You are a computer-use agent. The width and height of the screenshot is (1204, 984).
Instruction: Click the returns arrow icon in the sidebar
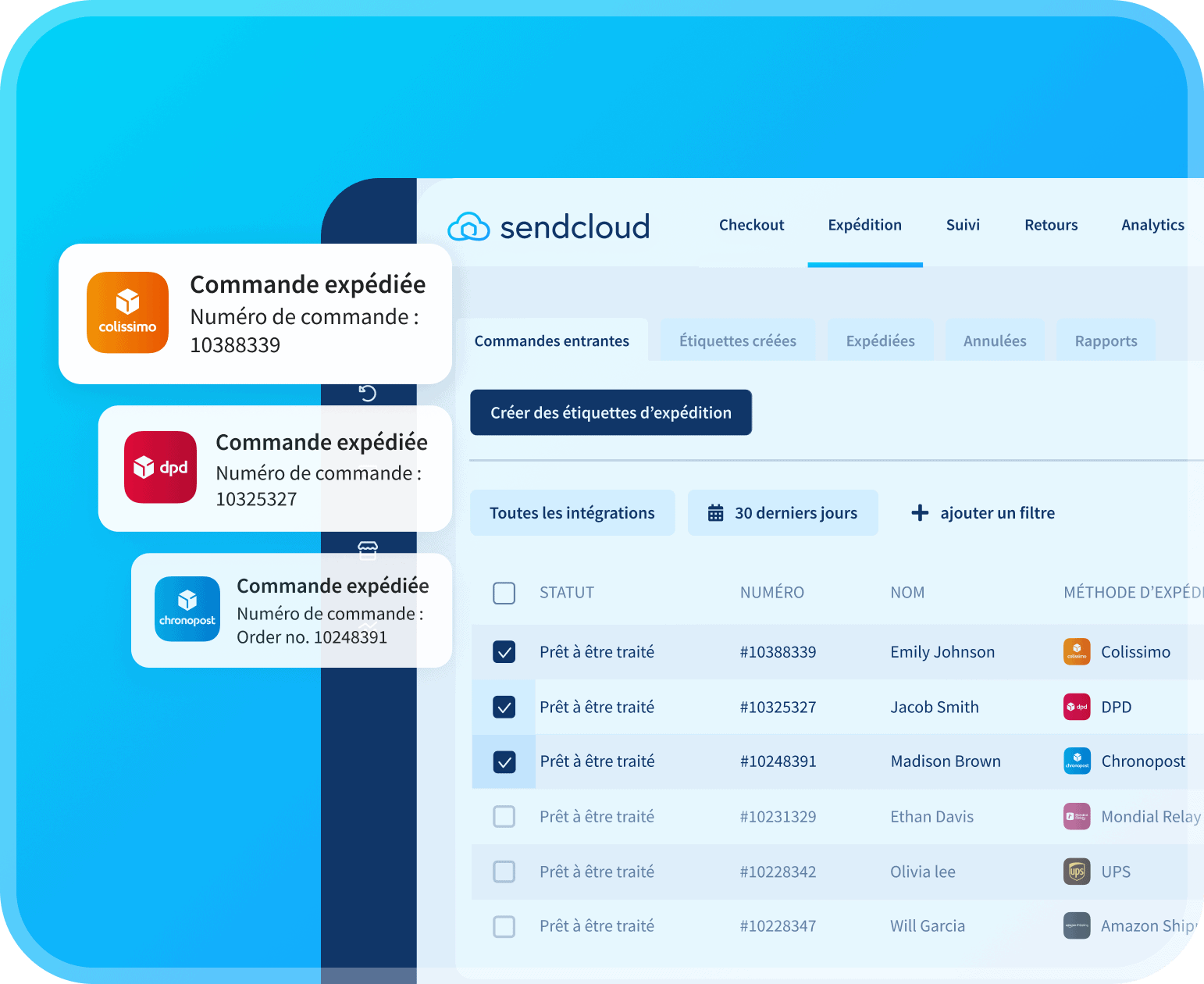368,393
